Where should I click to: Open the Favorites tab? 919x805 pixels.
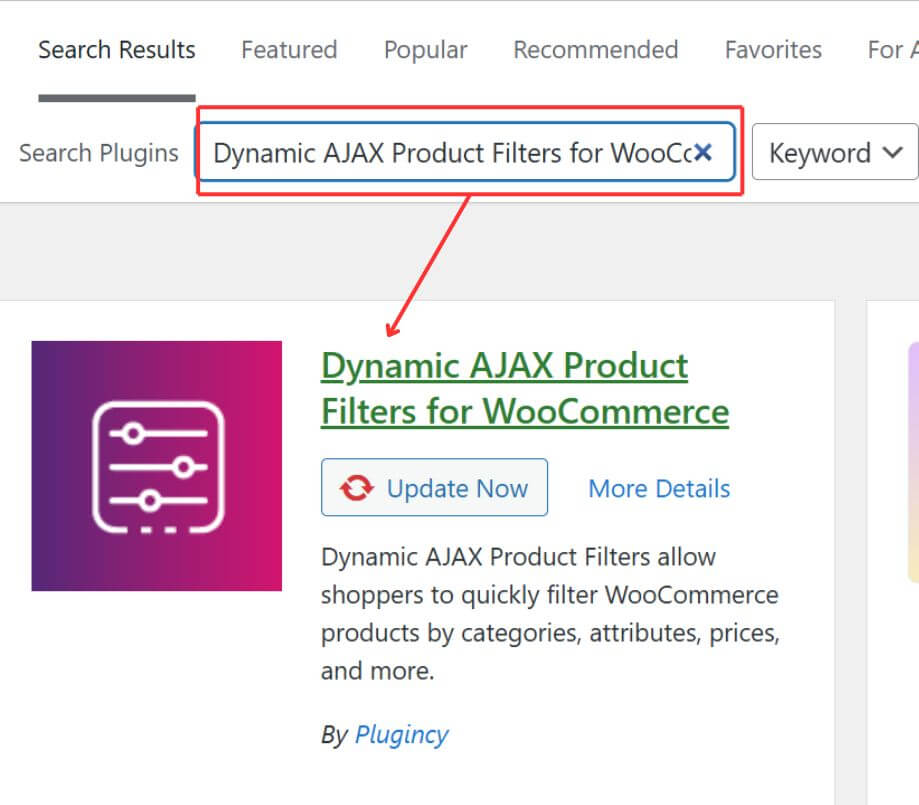click(x=772, y=49)
